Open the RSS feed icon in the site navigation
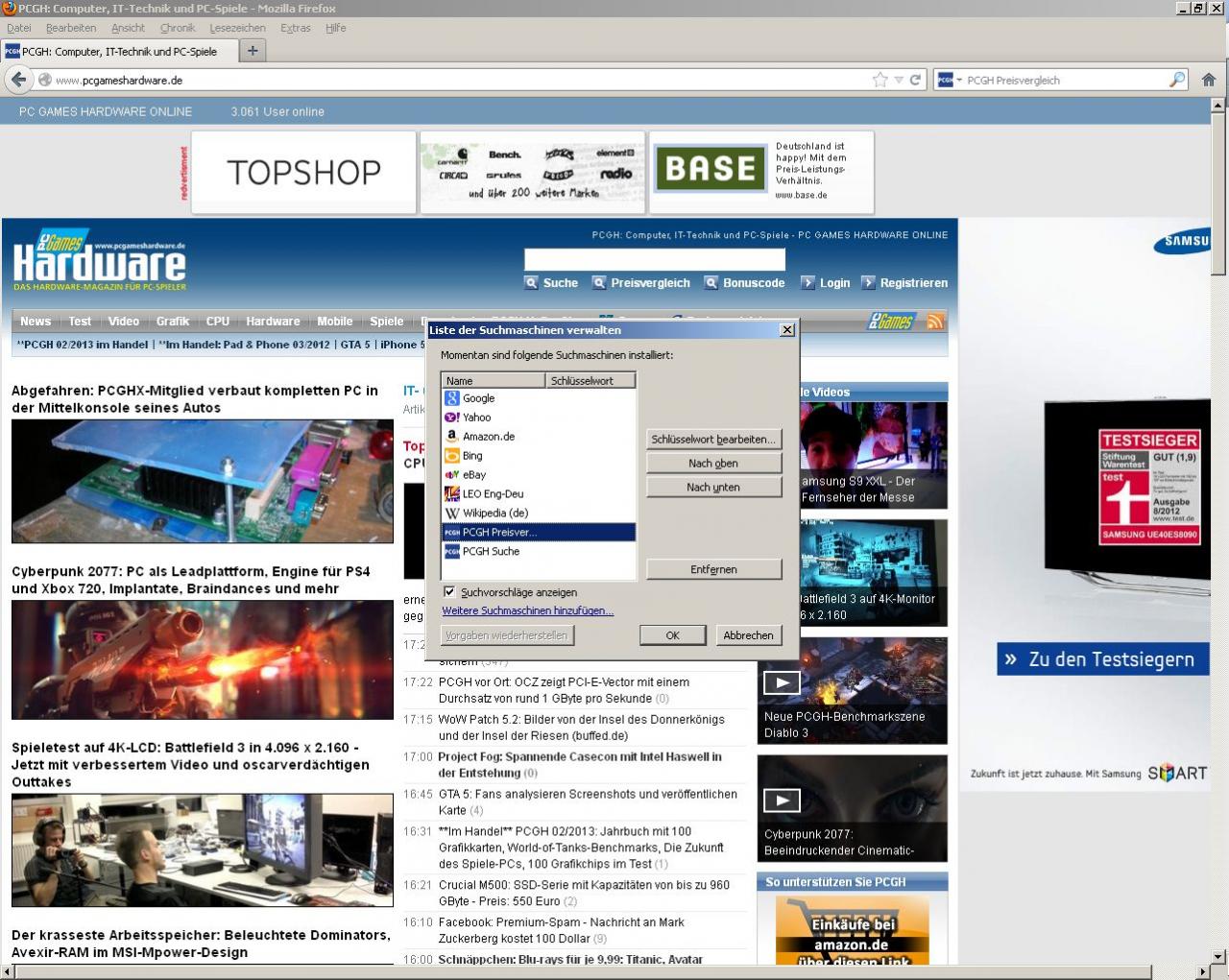 [935, 322]
